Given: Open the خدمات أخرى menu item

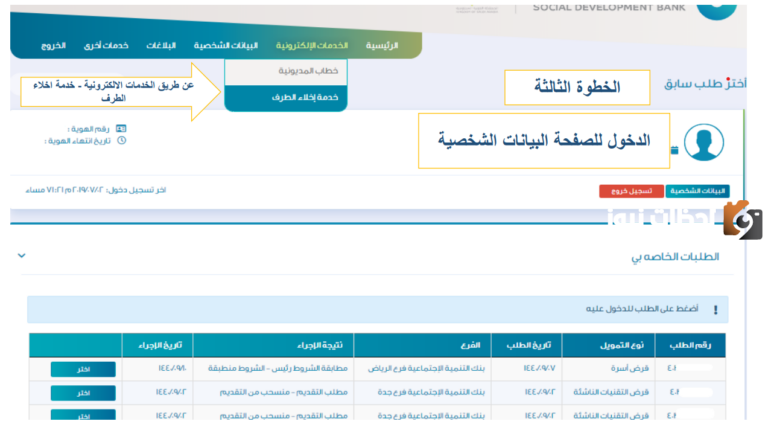Looking at the screenshot, I should pyautogui.click(x=106, y=46).
